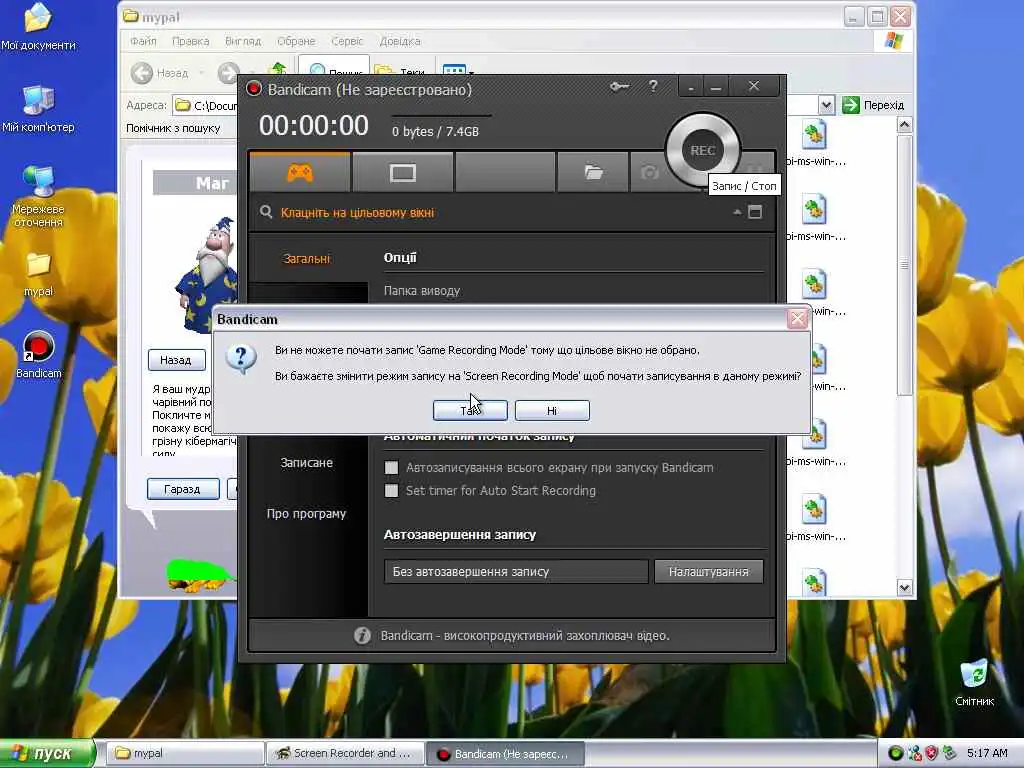1024x768 pixels.
Task: Click the Up folder icon in Explorer
Action: tap(278, 69)
